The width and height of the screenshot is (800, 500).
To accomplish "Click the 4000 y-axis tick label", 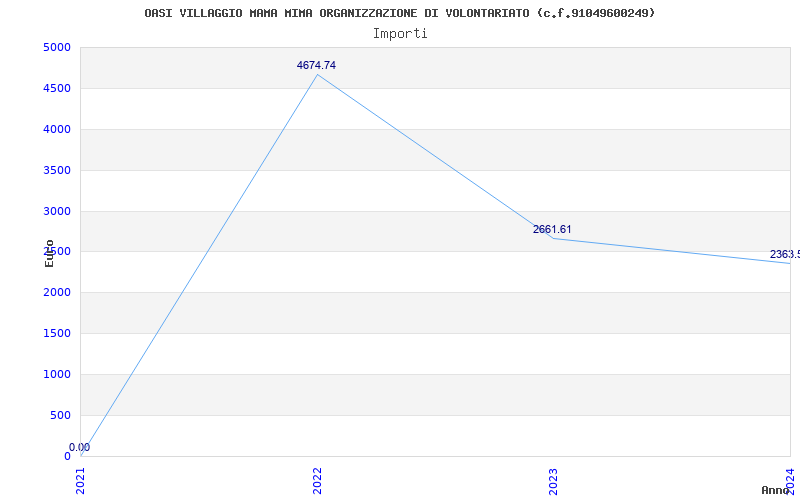I will point(57,129).
